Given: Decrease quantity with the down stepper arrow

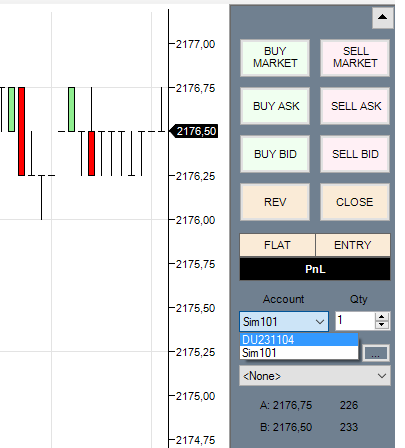Looking at the screenshot, I should coord(382,325).
